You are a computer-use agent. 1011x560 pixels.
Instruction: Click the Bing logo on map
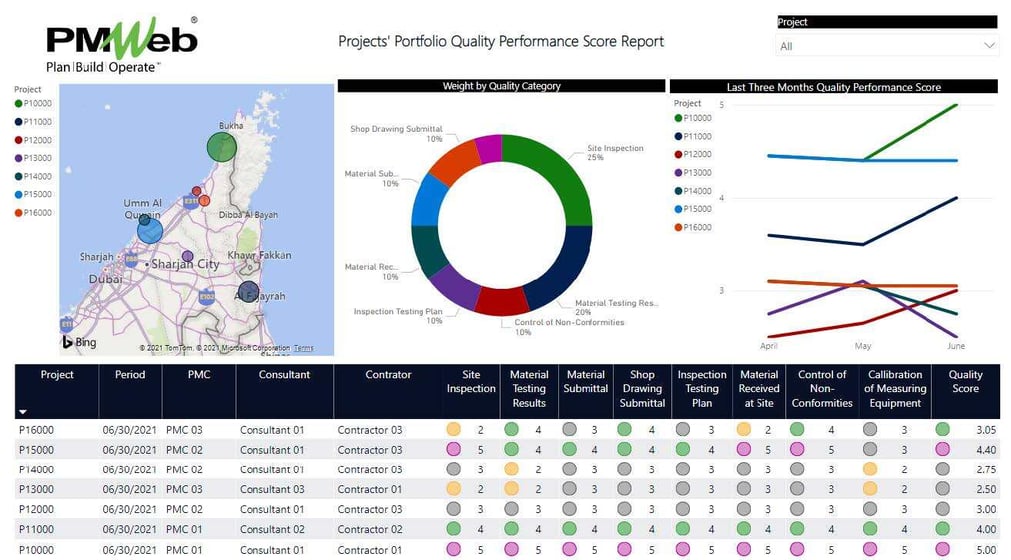tap(80, 342)
